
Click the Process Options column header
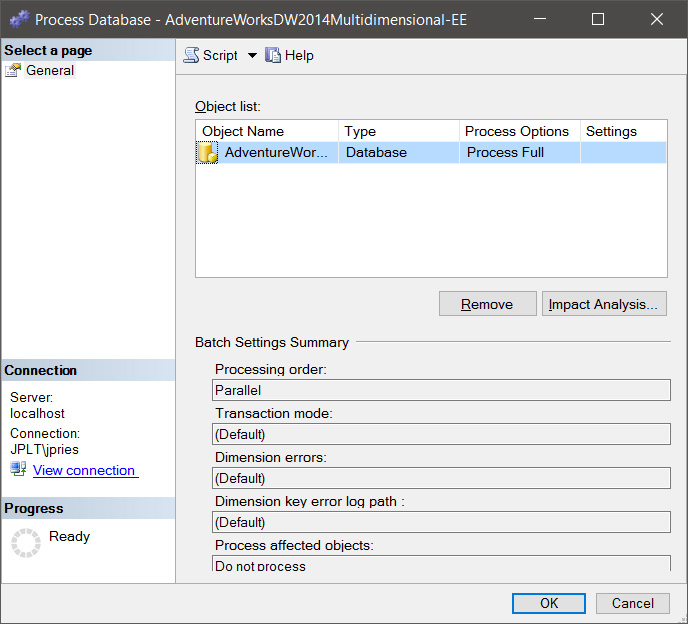click(519, 131)
